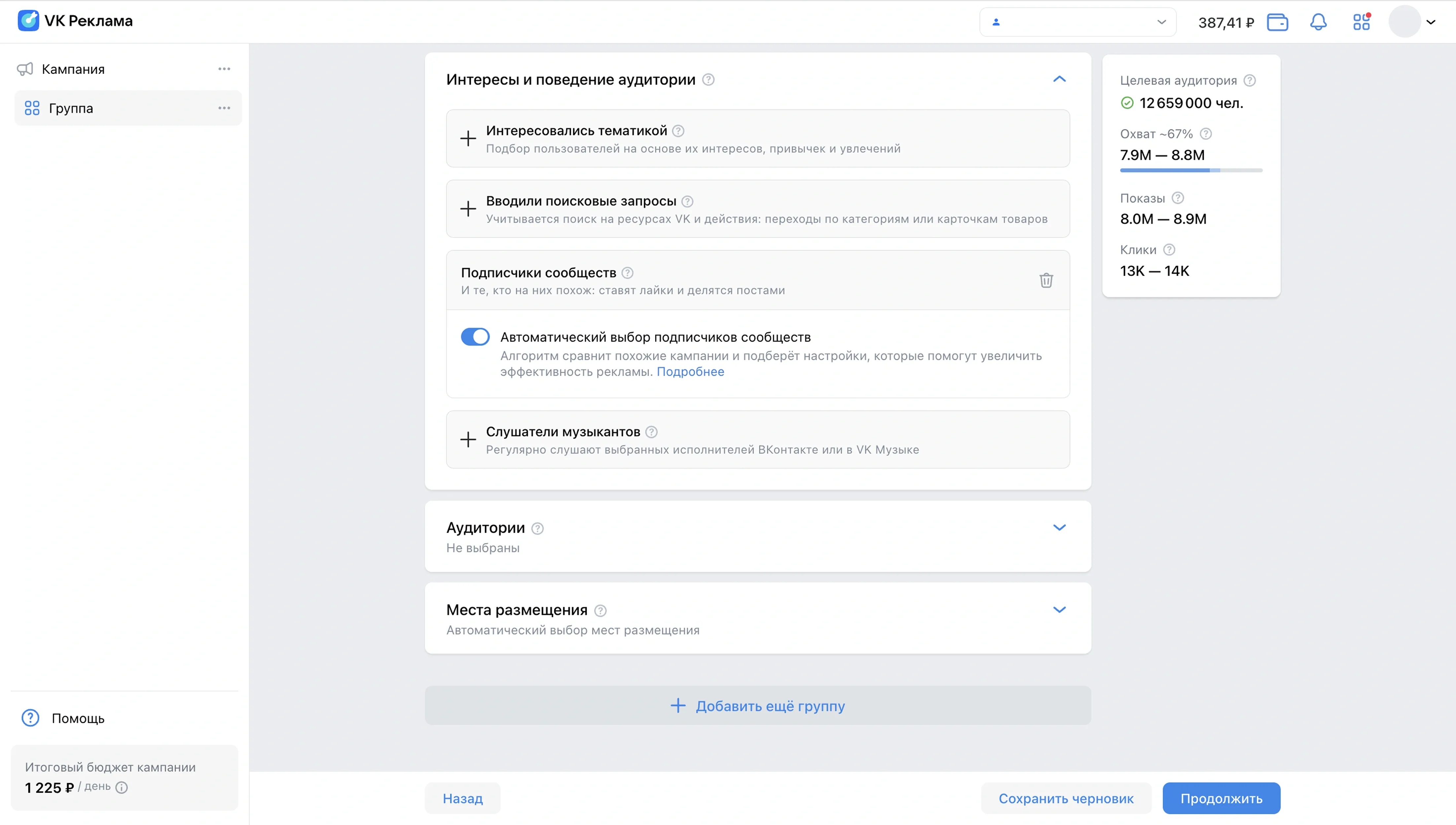Viewport: 1456px width, 825px height.
Task: Open the VK services grid icon
Action: tap(1361, 22)
